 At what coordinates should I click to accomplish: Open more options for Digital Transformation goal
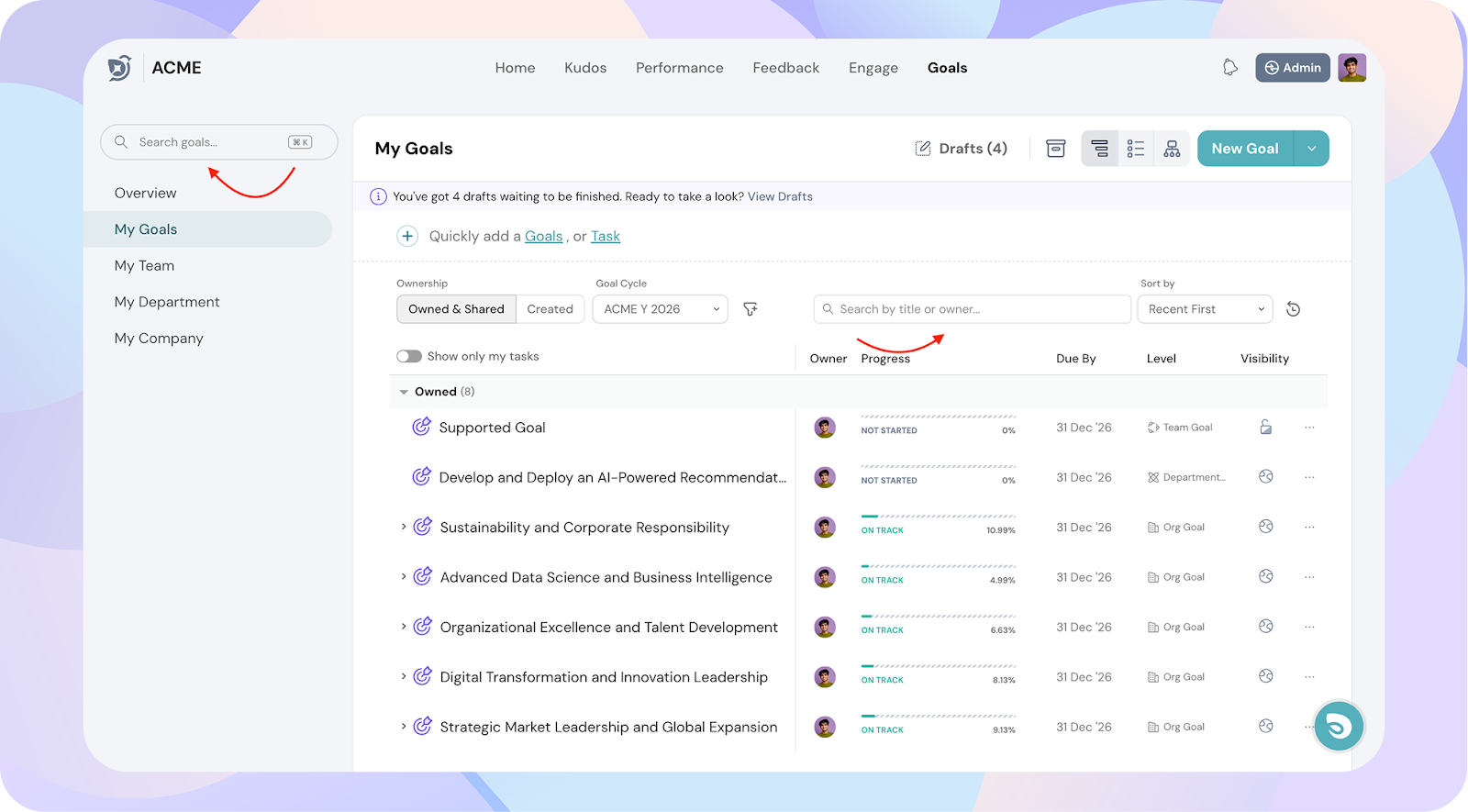point(1309,677)
